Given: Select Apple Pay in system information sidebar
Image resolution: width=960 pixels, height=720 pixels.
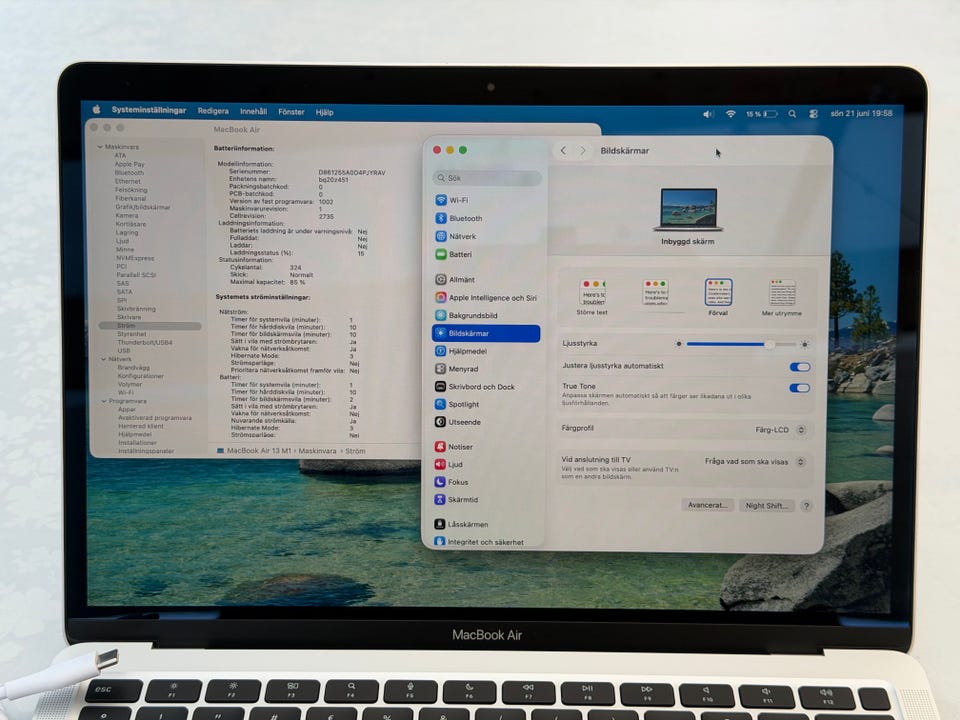Looking at the screenshot, I should tap(129, 164).
